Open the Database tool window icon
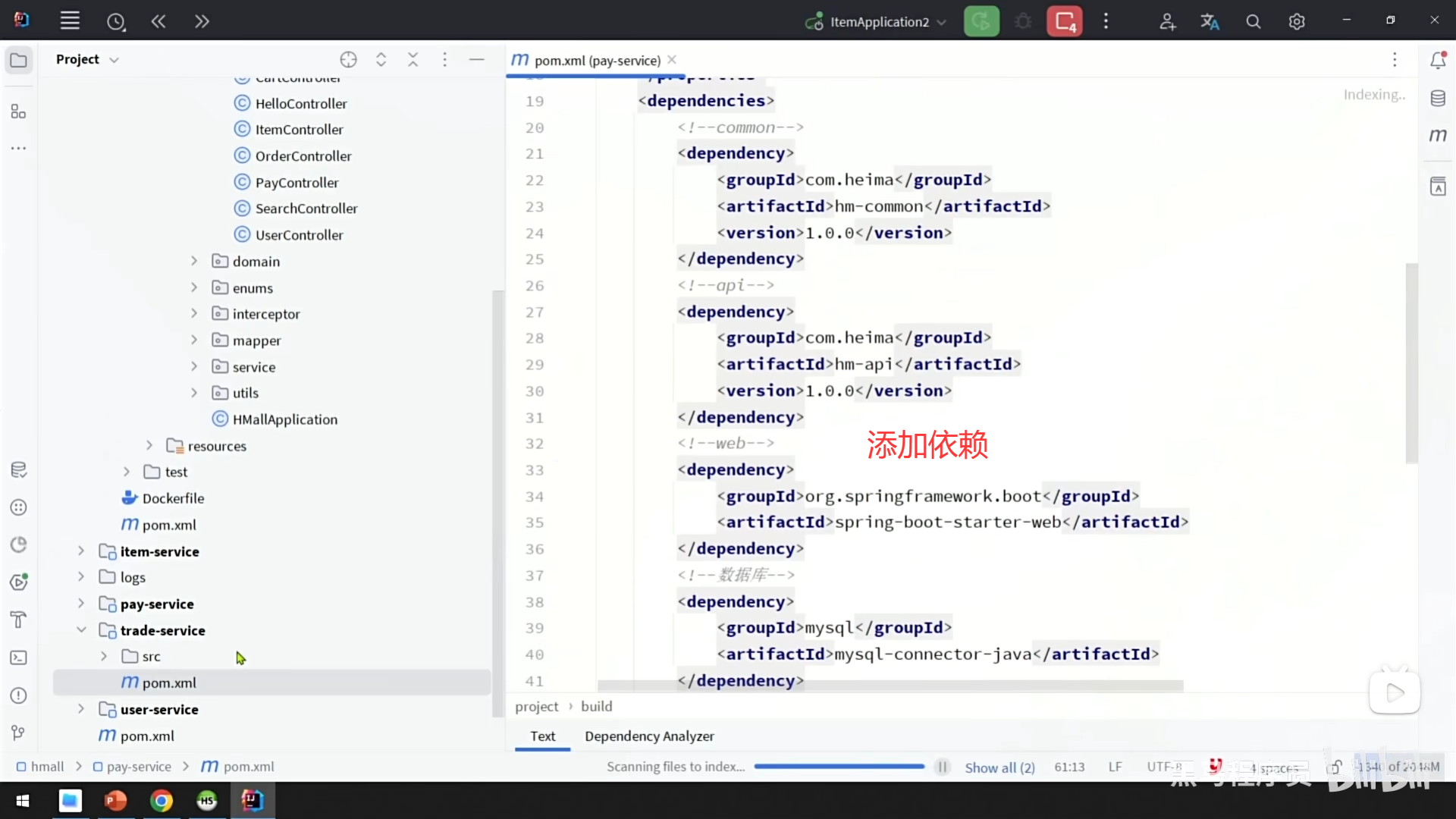Viewport: 1456px width, 819px height. pyautogui.click(x=1438, y=99)
